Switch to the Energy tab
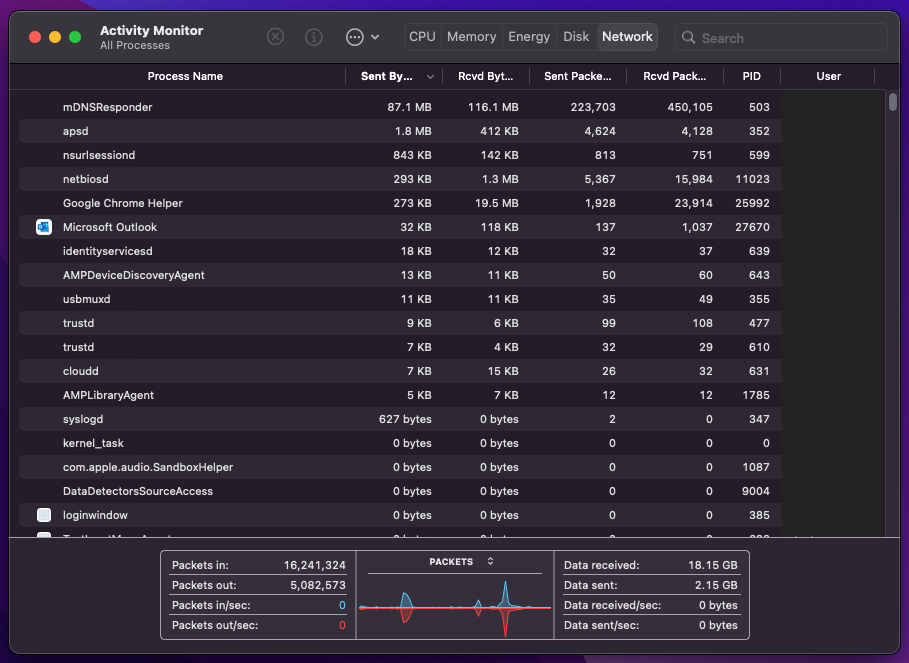909x663 pixels. (529, 37)
